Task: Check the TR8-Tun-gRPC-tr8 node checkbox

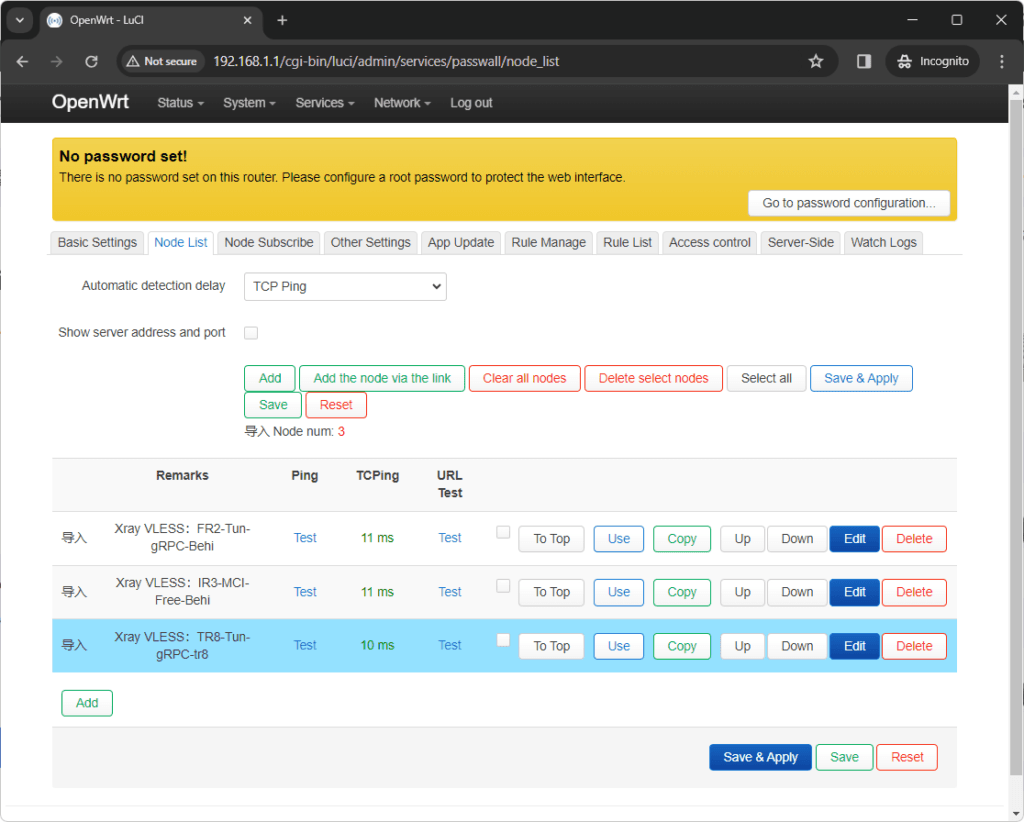Action: point(503,640)
